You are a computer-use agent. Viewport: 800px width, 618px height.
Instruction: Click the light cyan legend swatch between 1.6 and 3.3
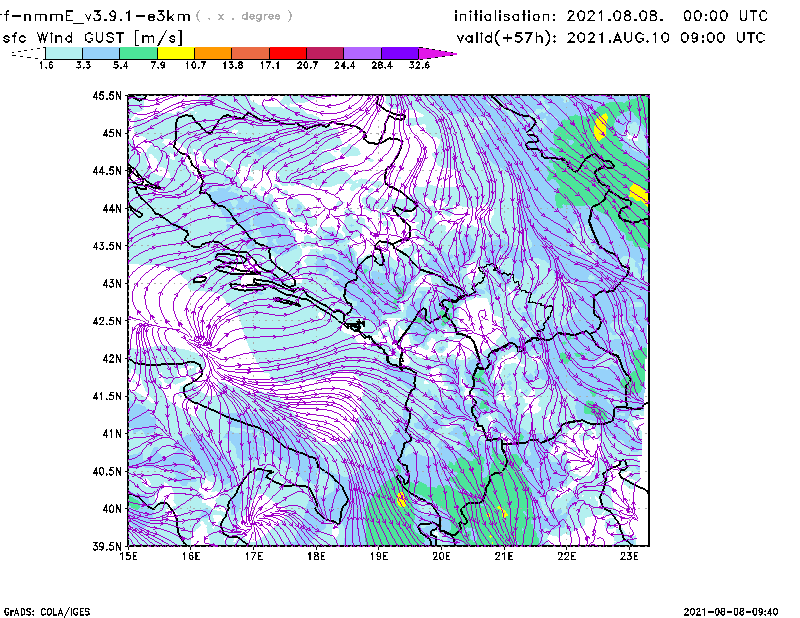[64, 53]
